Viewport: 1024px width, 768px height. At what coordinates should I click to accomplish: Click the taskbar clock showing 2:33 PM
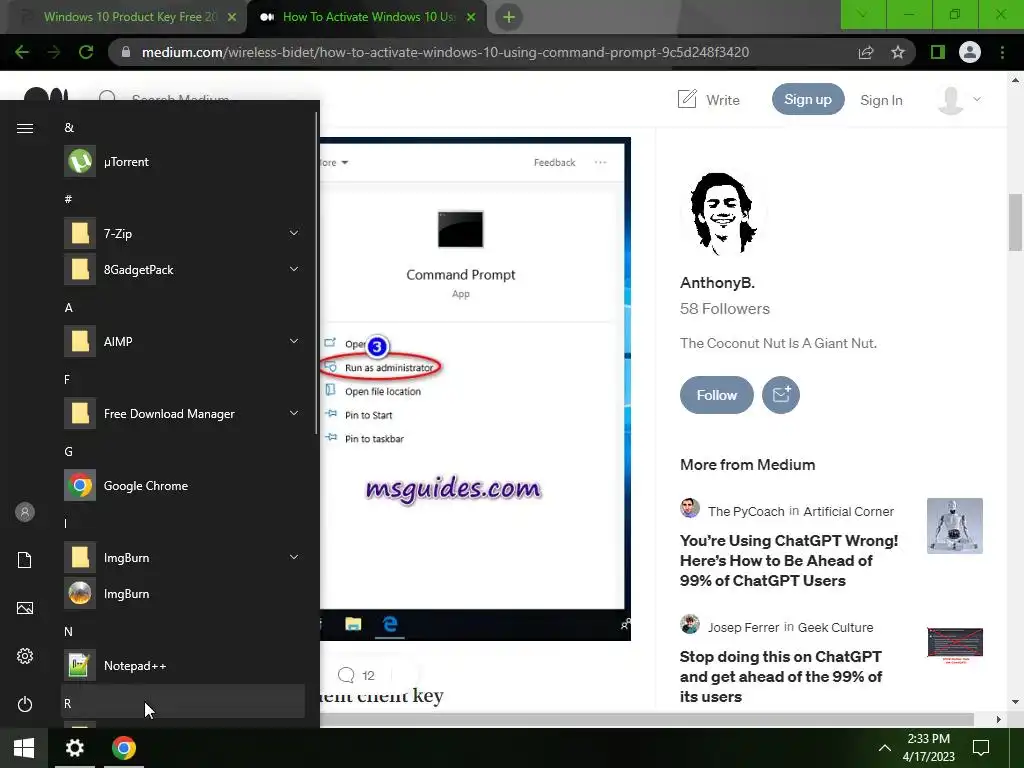[929, 748]
